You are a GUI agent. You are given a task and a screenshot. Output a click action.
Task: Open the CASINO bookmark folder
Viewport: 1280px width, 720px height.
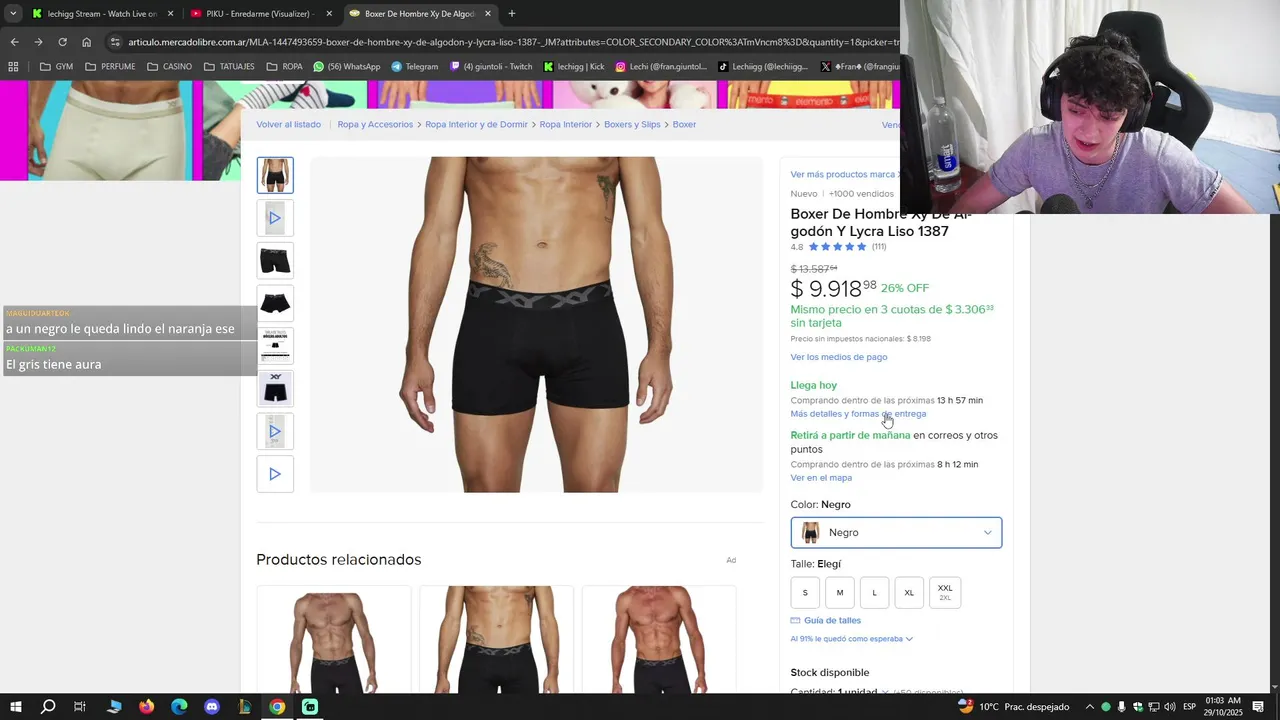[169, 67]
